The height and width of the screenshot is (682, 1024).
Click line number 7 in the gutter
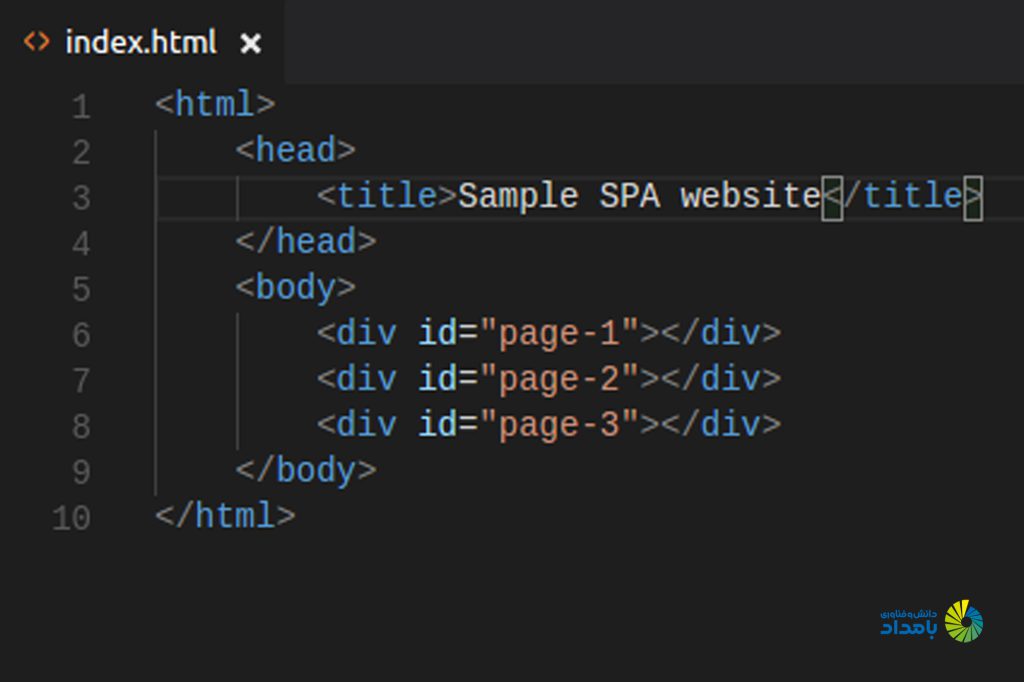coord(81,381)
